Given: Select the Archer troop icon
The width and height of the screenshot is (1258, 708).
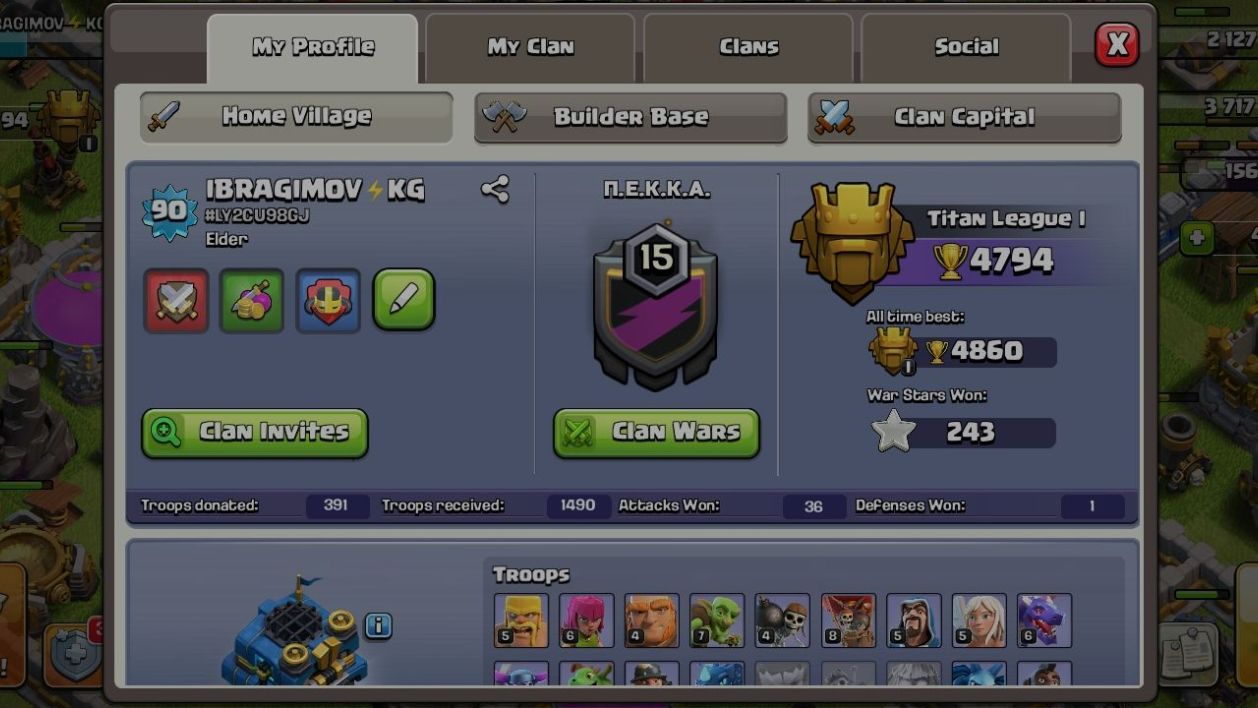Looking at the screenshot, I should 586,620.
